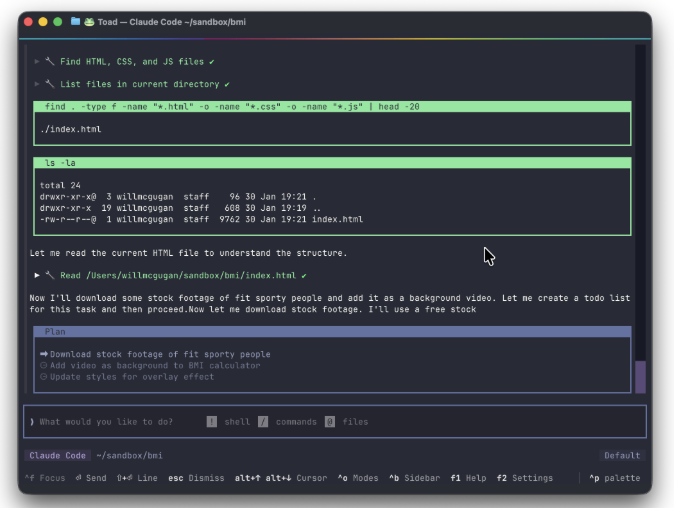Click the wrench icon beside Find HTML files

click(50, 62)
